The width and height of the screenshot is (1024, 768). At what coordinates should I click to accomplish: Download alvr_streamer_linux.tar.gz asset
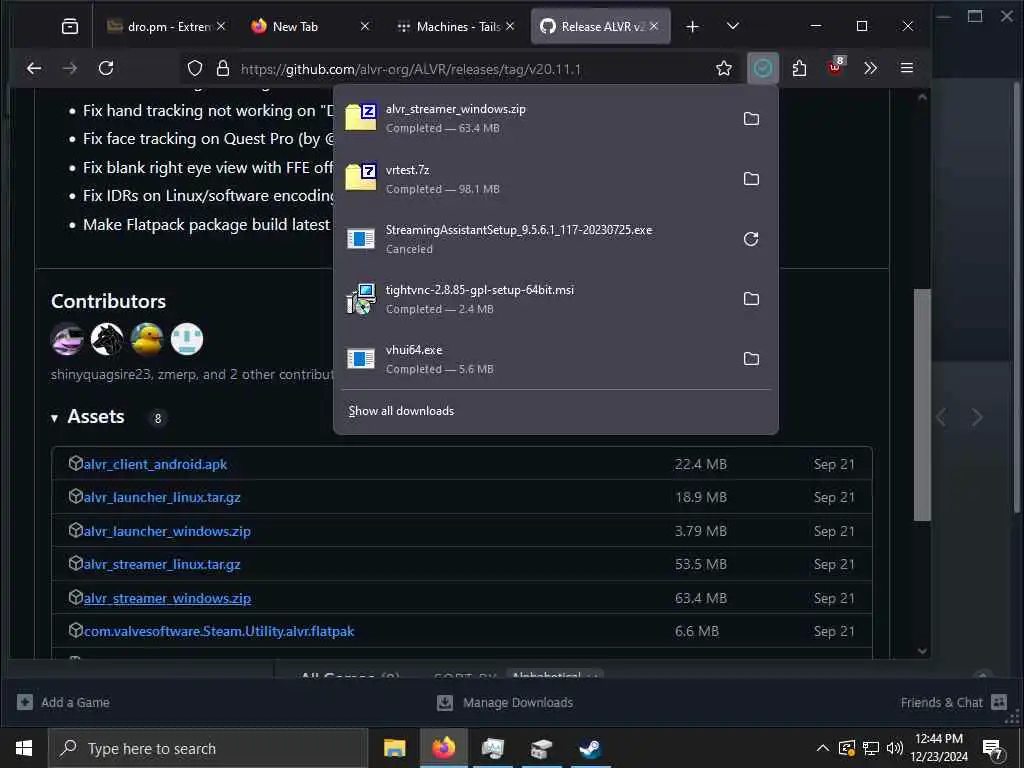click(162, 564)
